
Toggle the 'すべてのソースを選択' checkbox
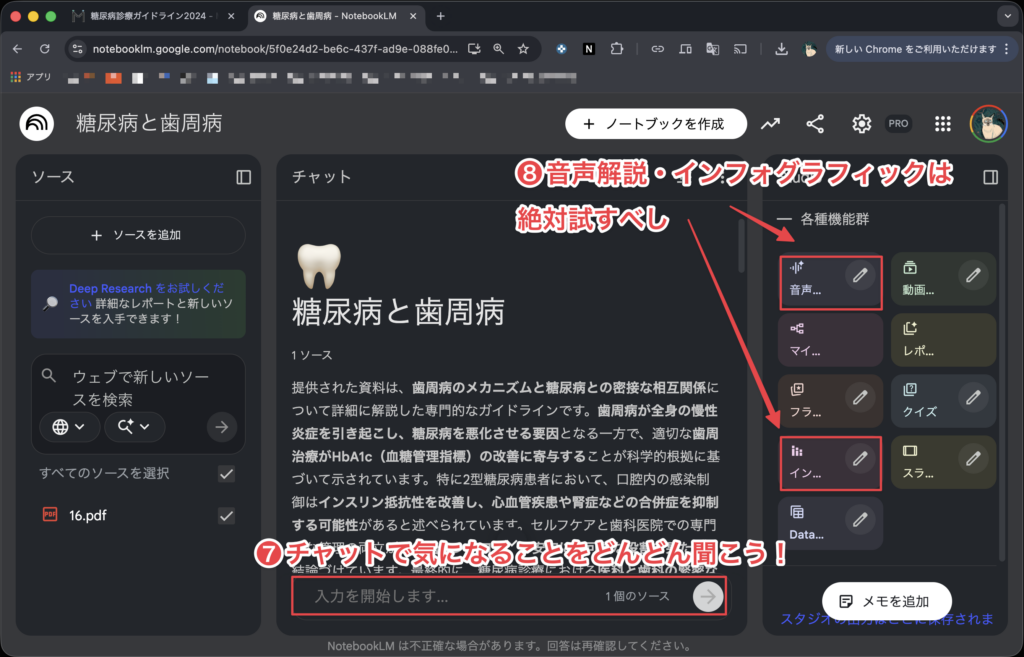pos(227,473)
